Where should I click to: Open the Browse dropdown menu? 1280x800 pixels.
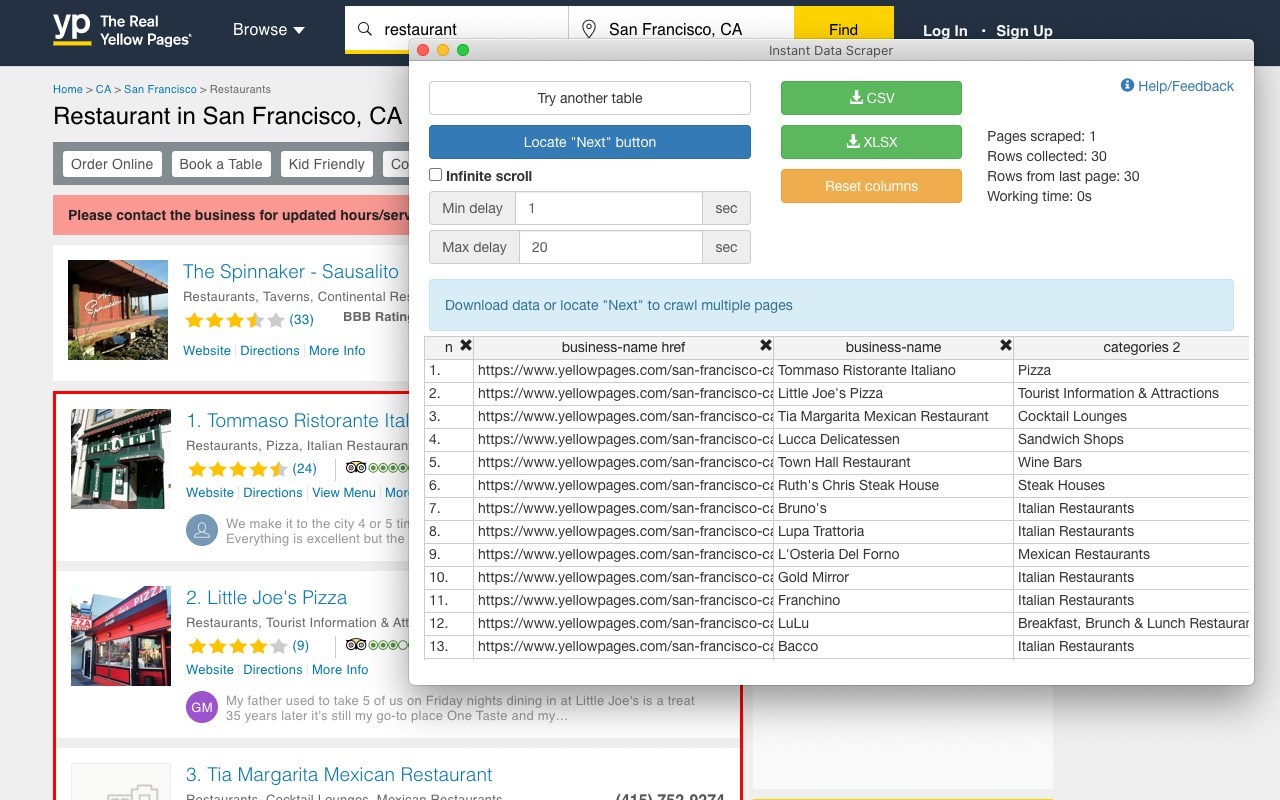point(268,30)
